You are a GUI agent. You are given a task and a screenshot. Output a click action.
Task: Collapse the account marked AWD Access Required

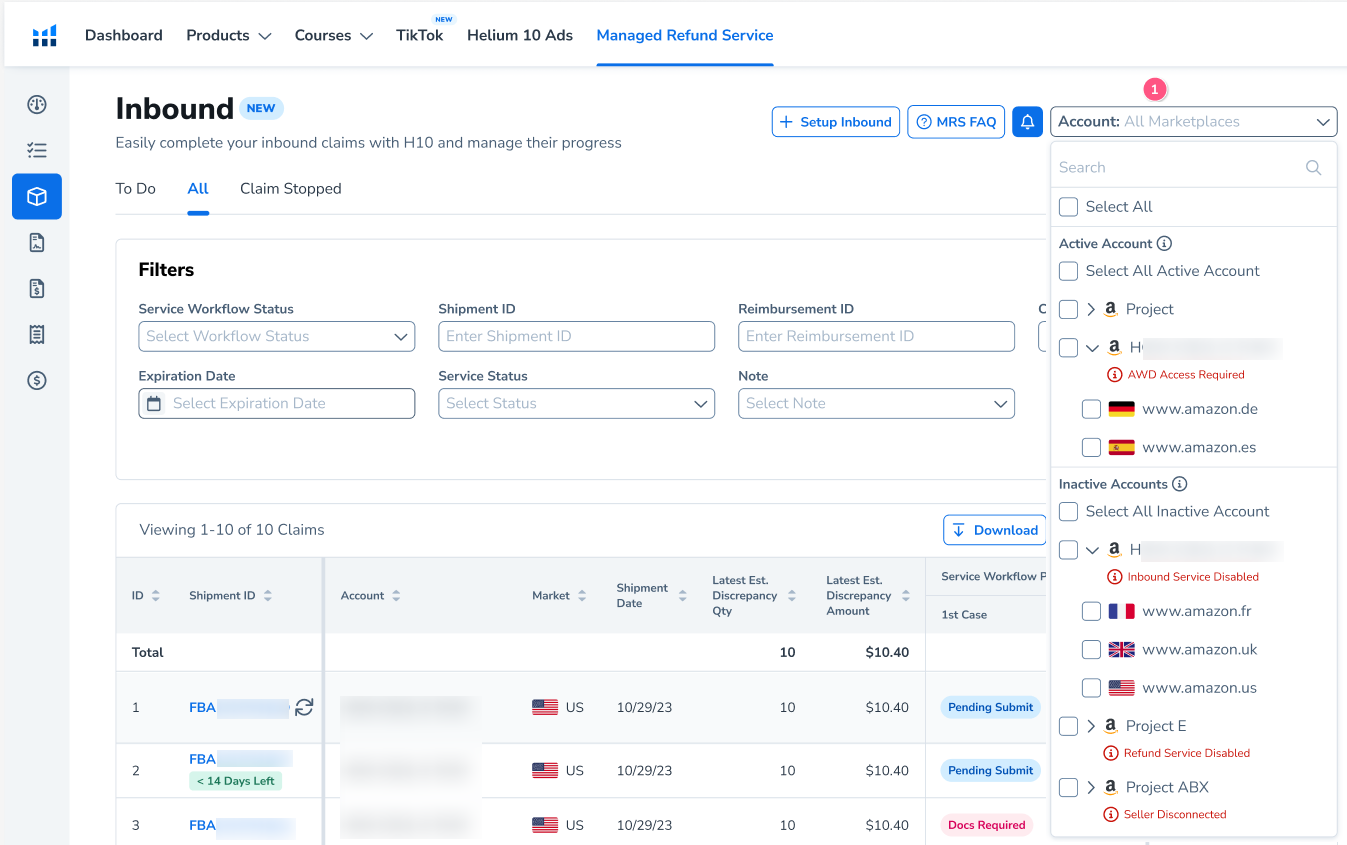click(1091, 348)
